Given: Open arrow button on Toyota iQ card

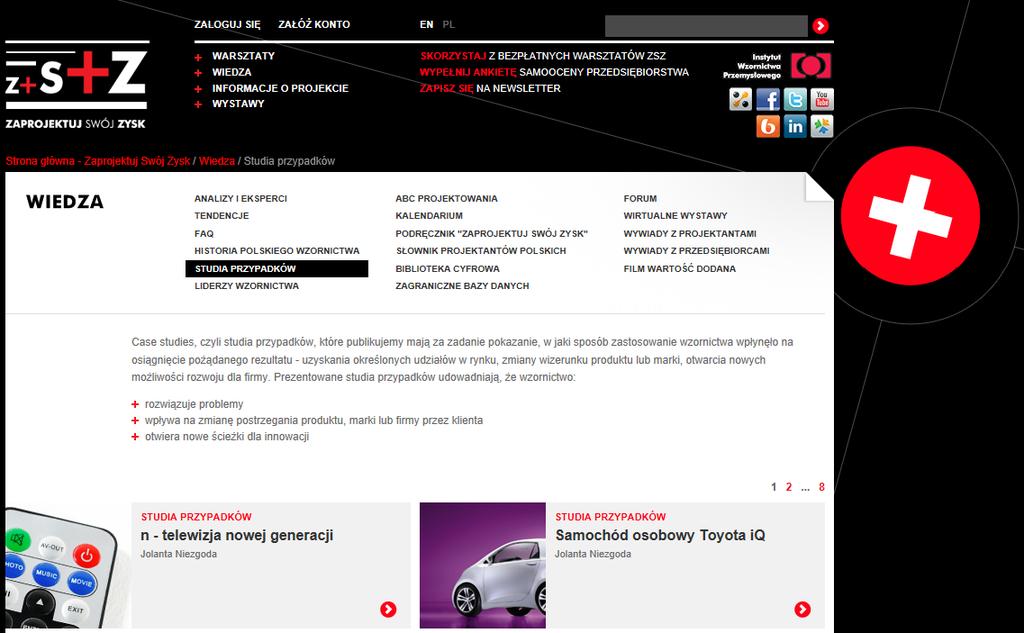Looking at the screenshot, I should point(803,609).
